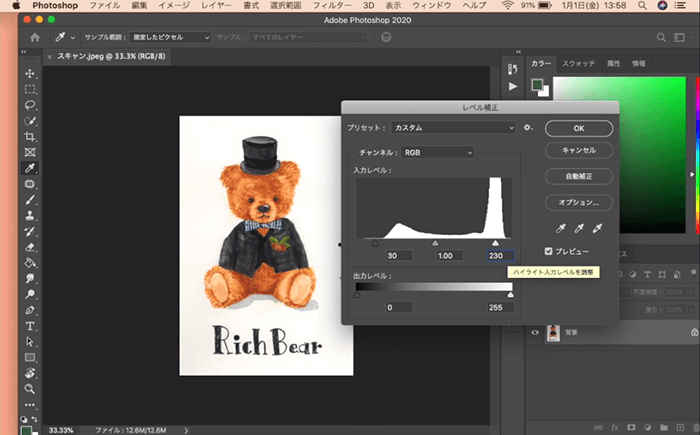Pick the white point eyedropper in Levels

597,229
